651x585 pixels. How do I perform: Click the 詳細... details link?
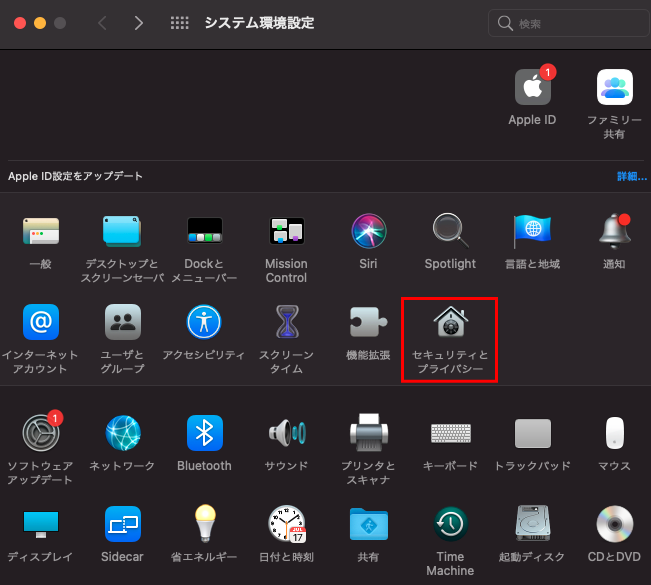(631, 176)
